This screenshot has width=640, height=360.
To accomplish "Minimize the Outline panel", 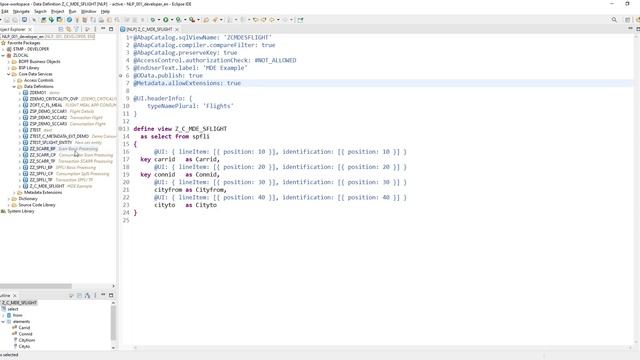I will tap(103, 295).
